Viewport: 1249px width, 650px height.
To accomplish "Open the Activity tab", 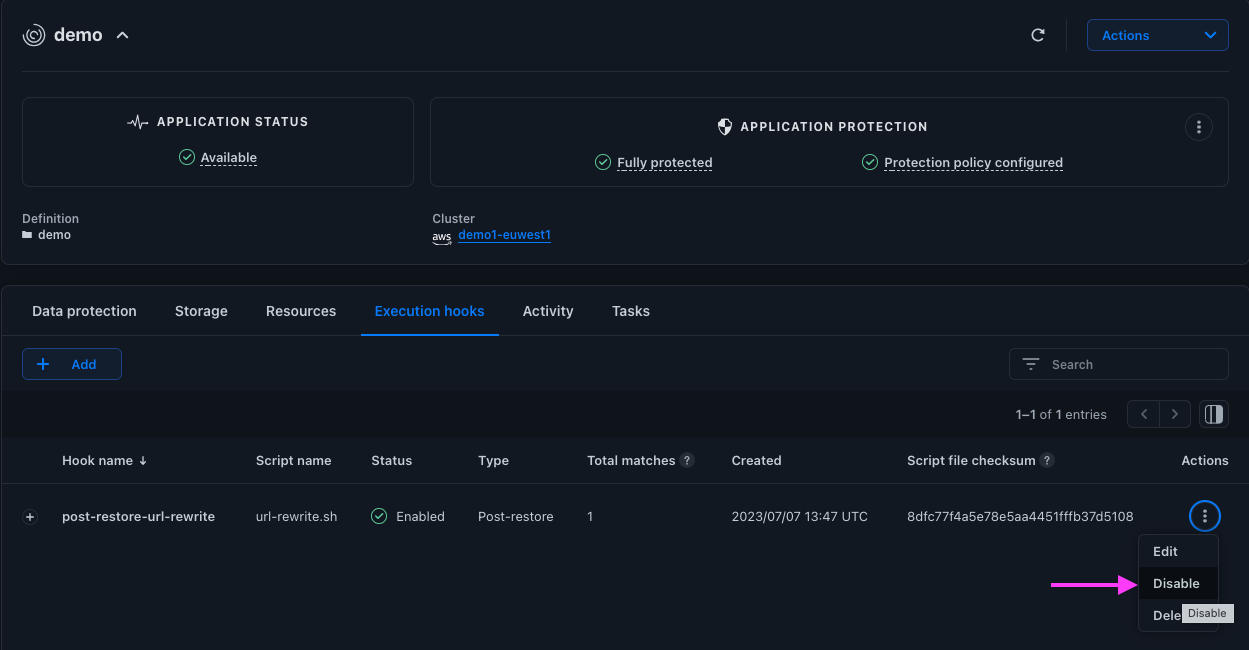I will [548, 311].
